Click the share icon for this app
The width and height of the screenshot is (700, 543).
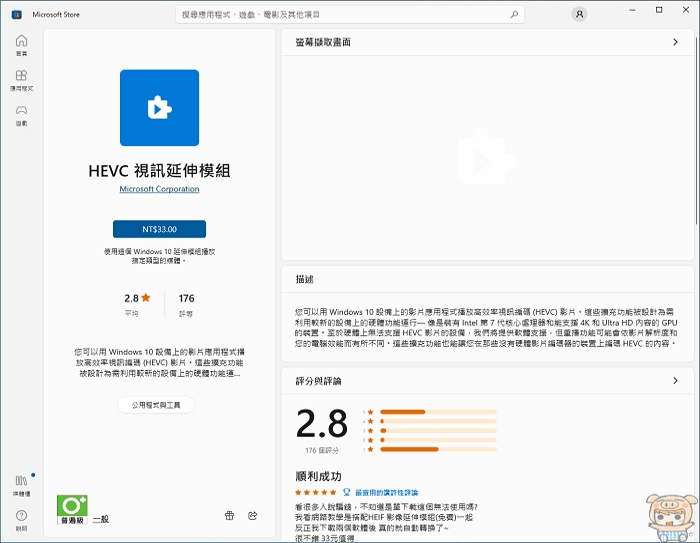[253, 516]
